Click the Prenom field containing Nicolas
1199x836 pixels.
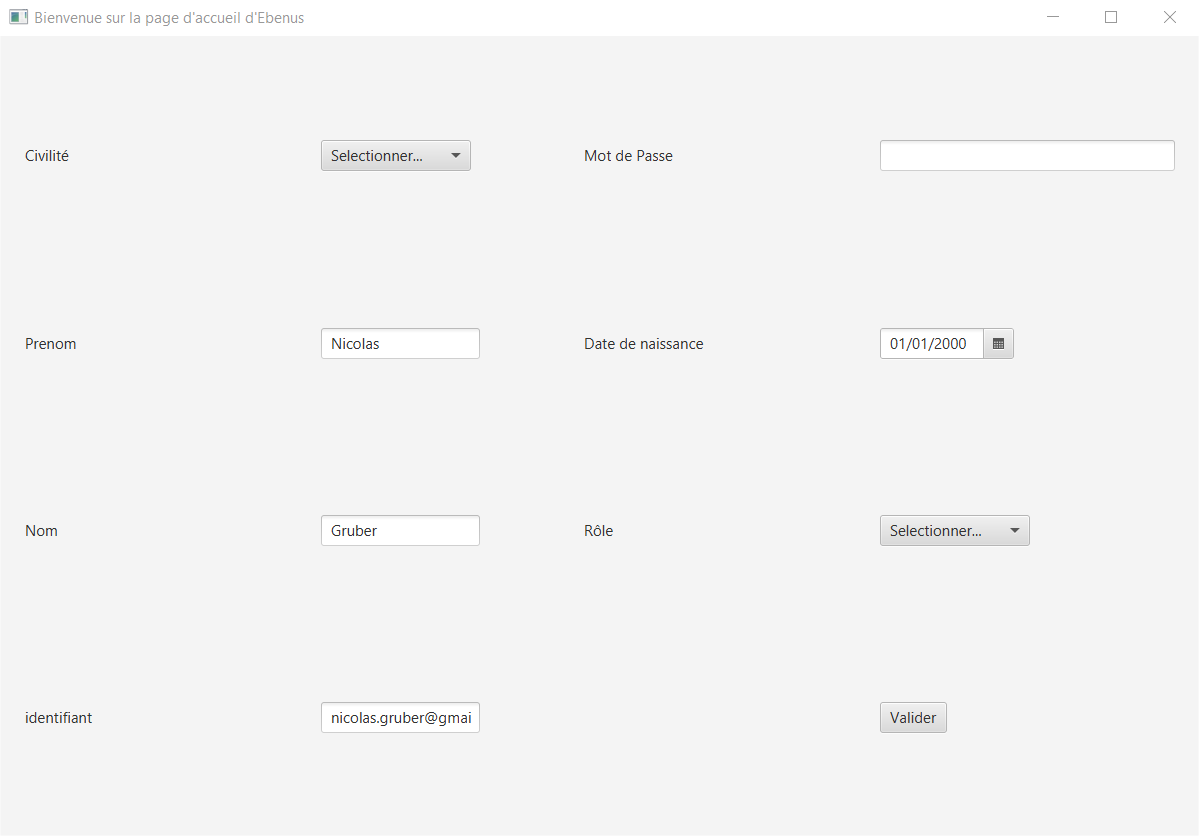pos(400,344)
